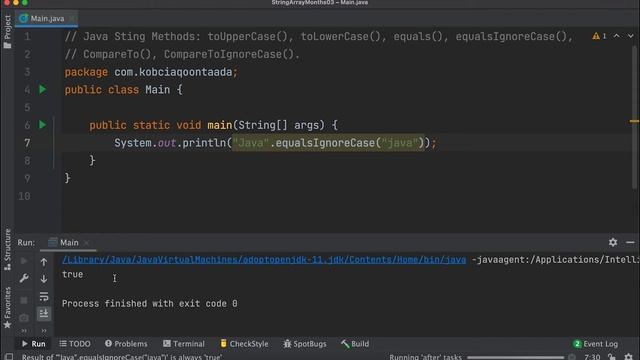Expand more console actions right chevrons

44,331
